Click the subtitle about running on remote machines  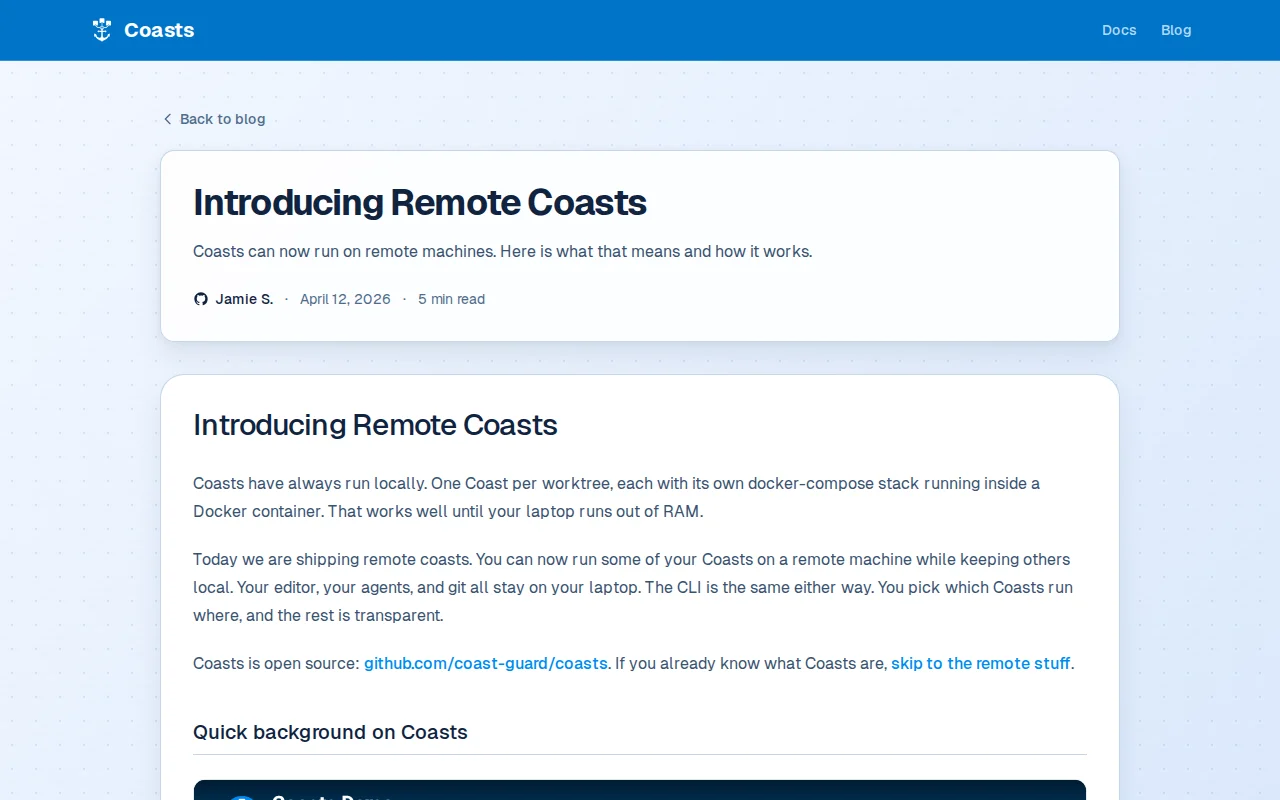pyautogui.click(x=502, y=251)
